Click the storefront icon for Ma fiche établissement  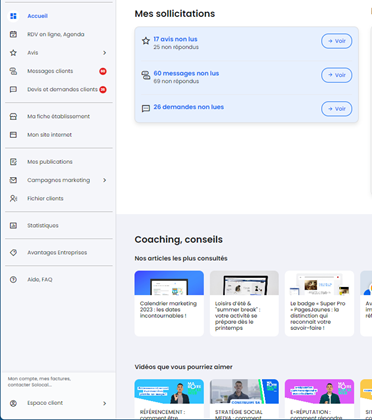(x=13, y=116)
